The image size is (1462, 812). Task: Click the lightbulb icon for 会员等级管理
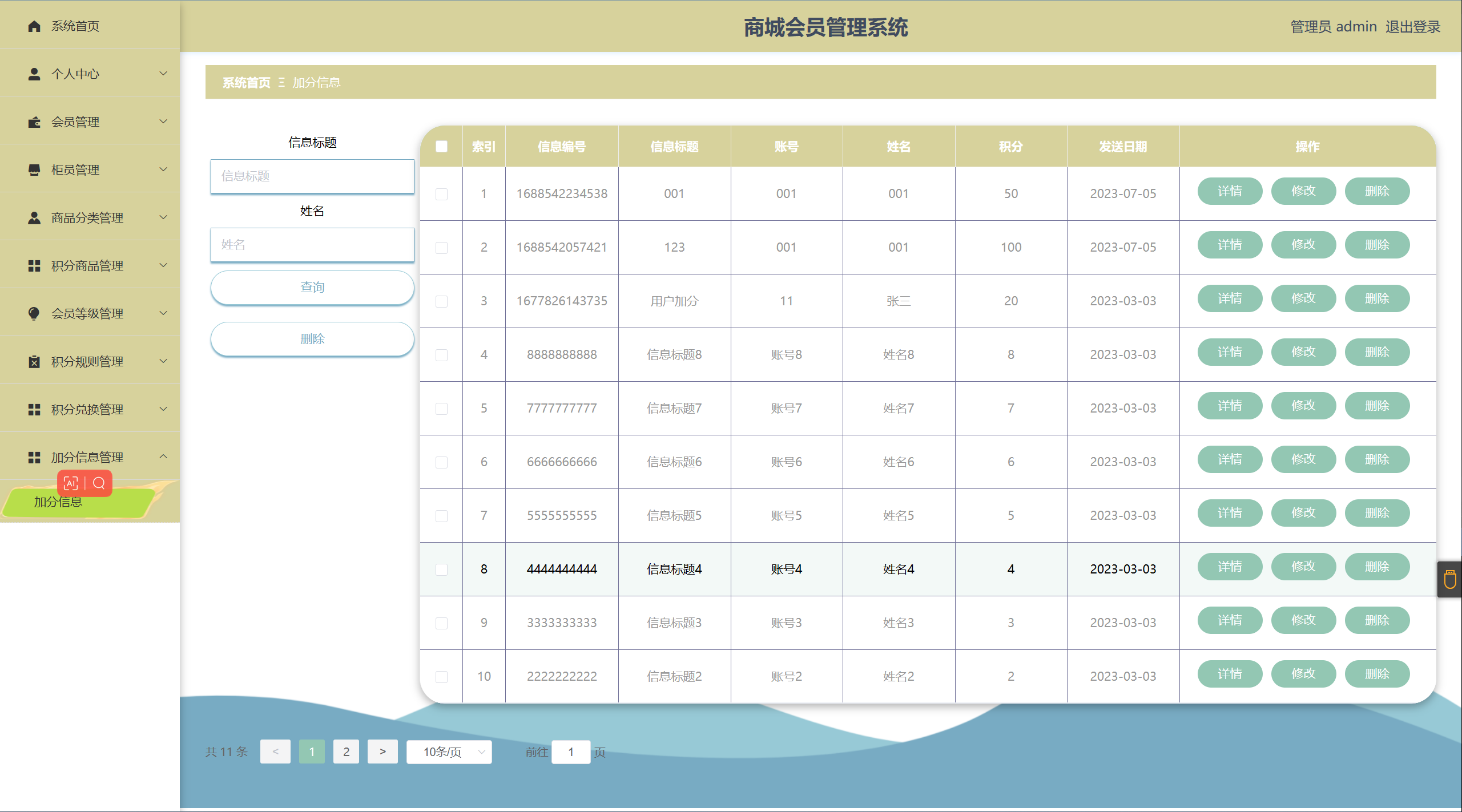34,314
